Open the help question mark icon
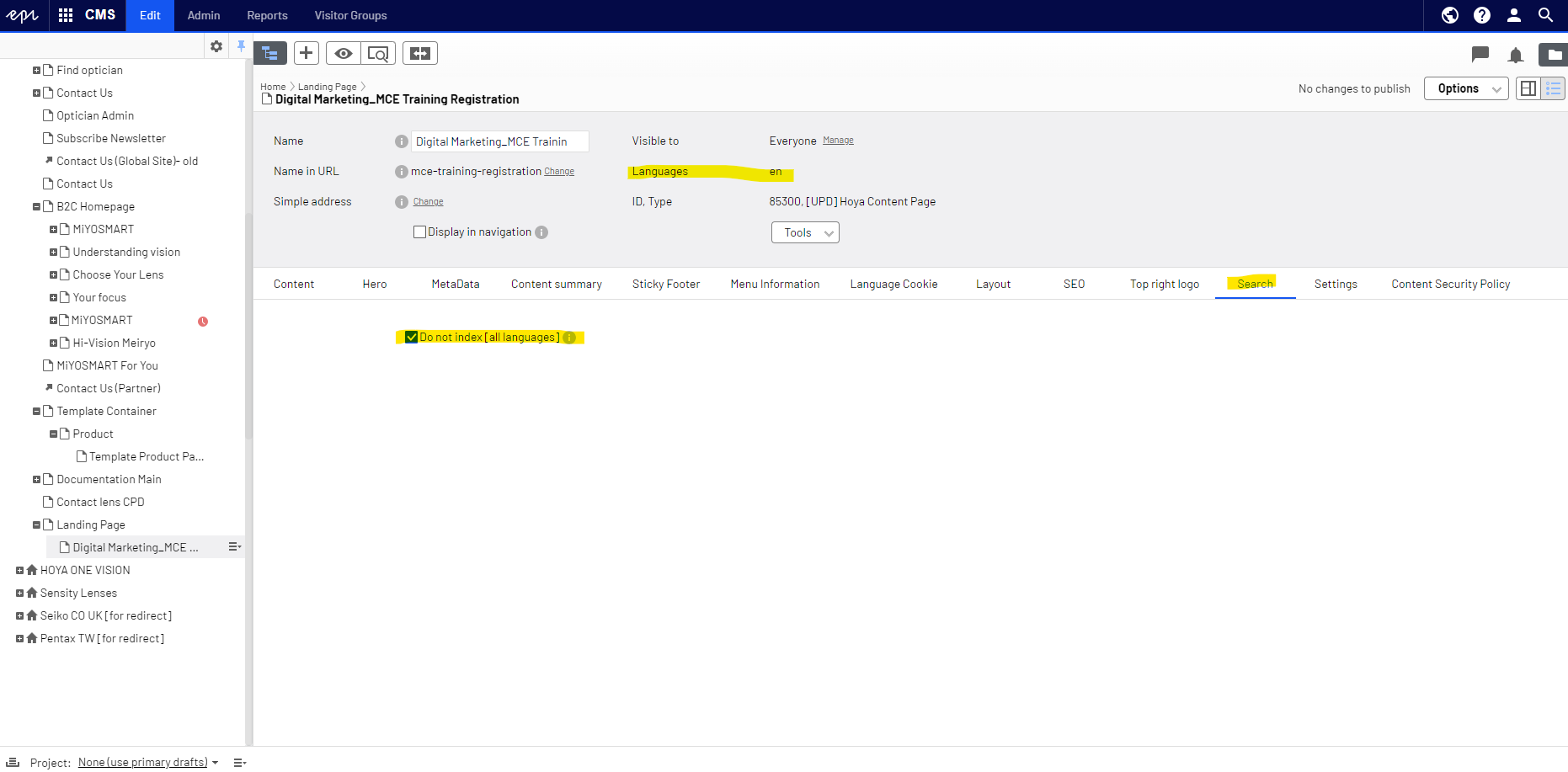This screenshot has width=1568, height=772. coord(1481,15)
